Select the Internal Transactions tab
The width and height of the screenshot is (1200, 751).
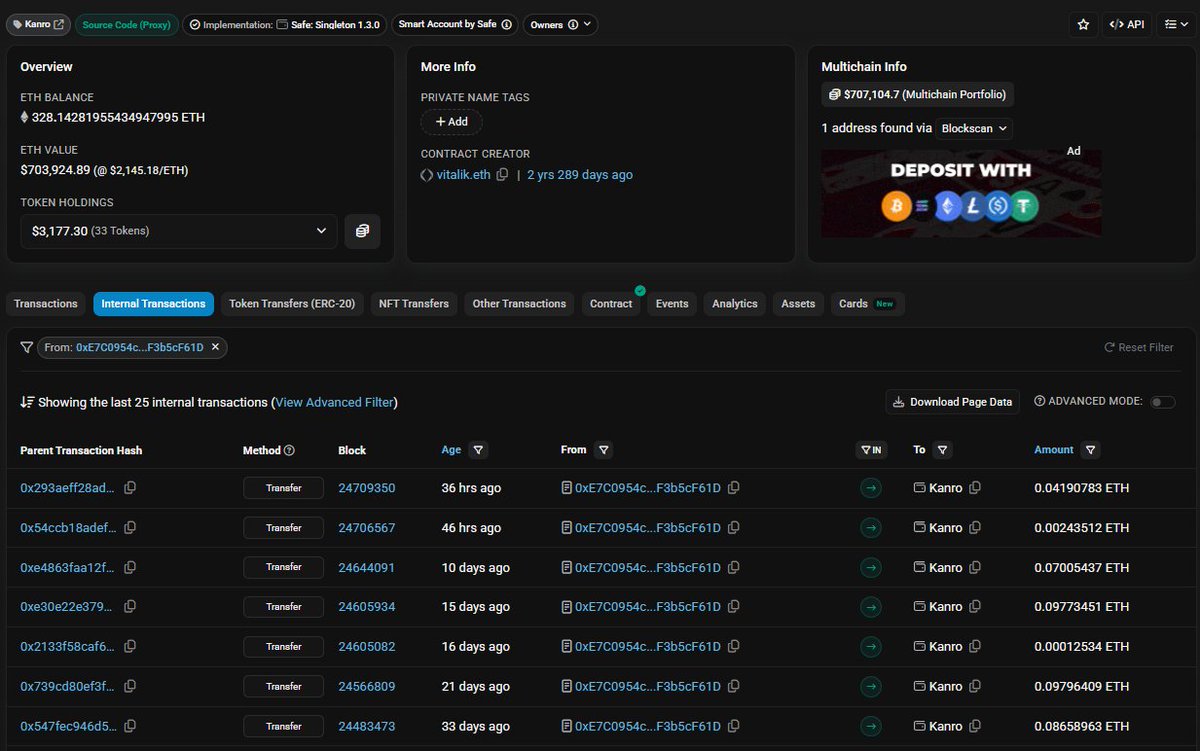coord(153,304)
